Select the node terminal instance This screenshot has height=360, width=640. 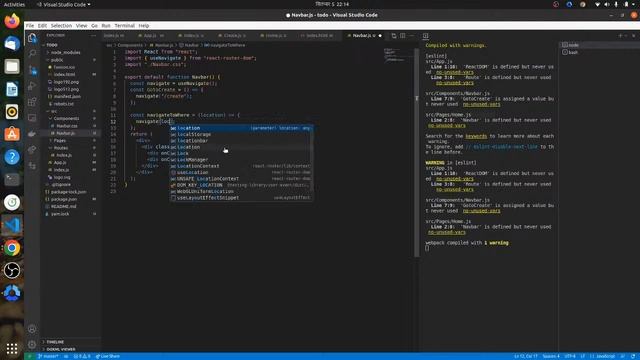click(x=599, y=45)
